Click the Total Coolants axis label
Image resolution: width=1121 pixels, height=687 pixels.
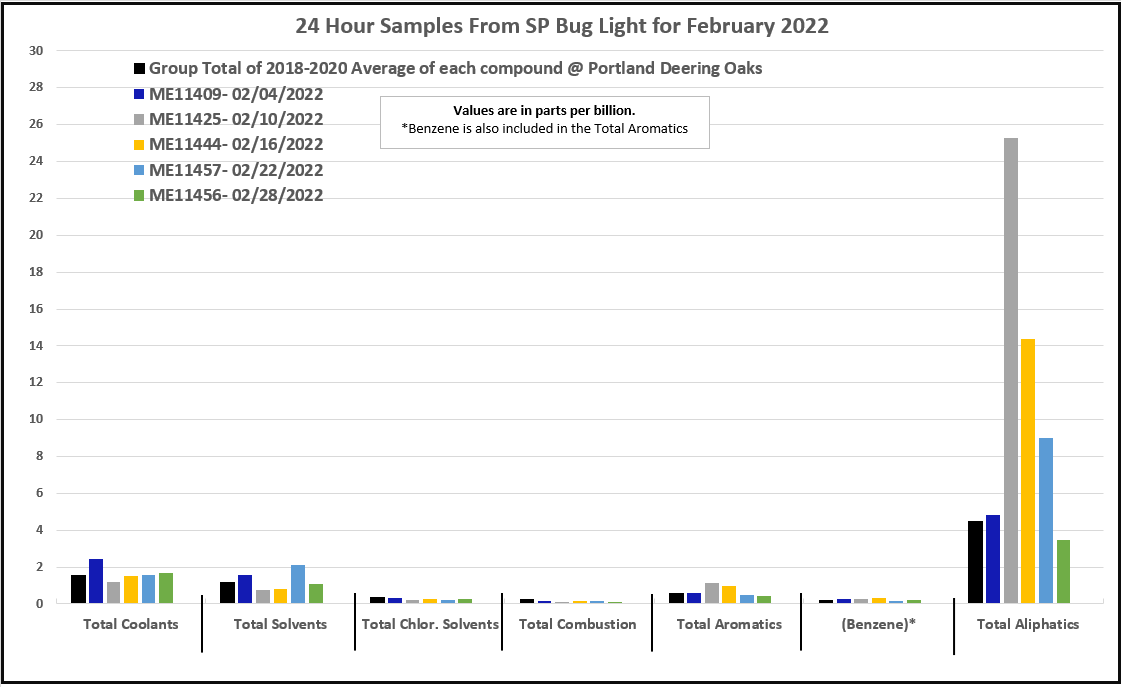click(x=130, y=624)
